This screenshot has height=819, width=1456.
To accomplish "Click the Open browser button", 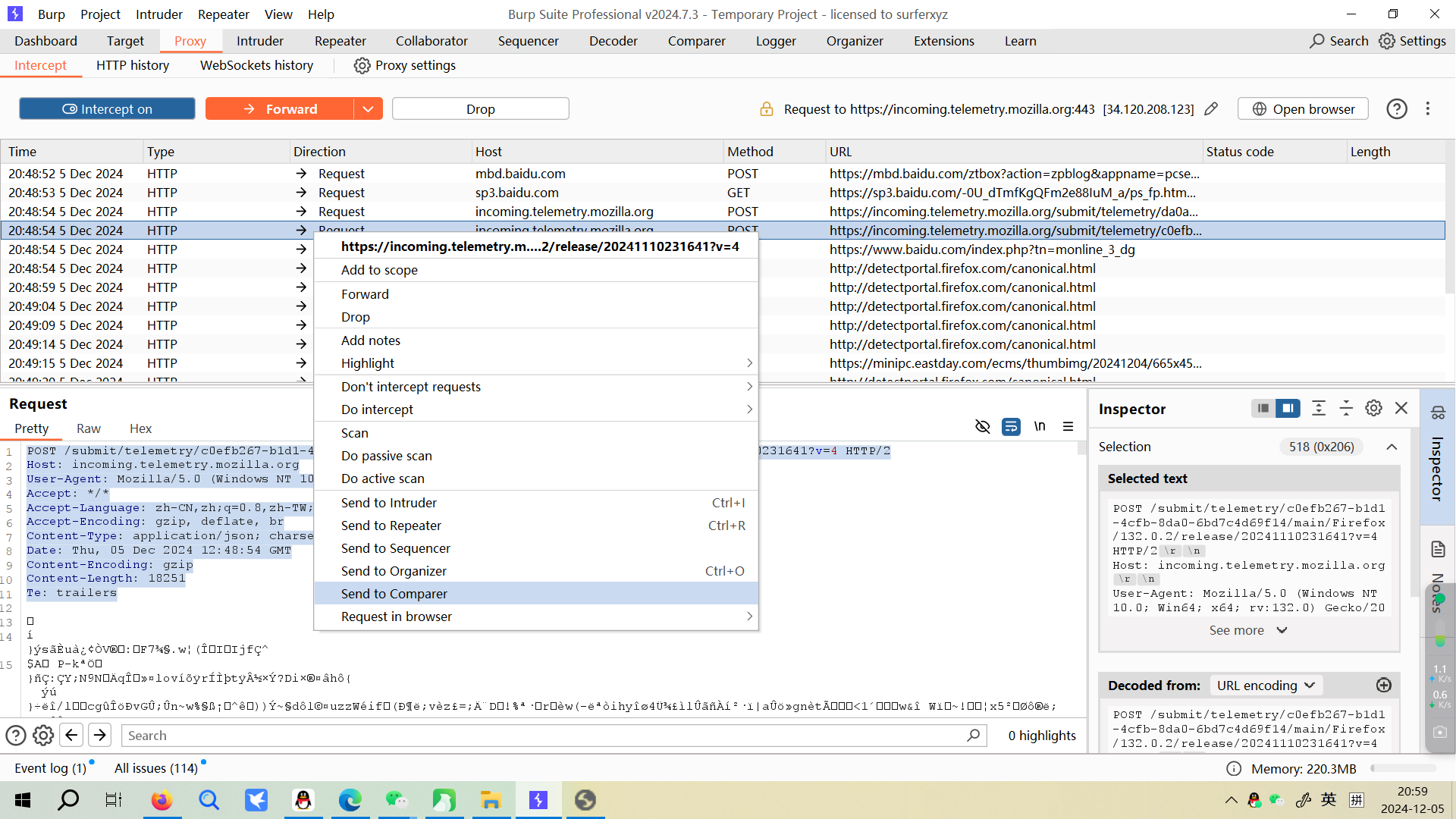I will [x=1303, y=109].
